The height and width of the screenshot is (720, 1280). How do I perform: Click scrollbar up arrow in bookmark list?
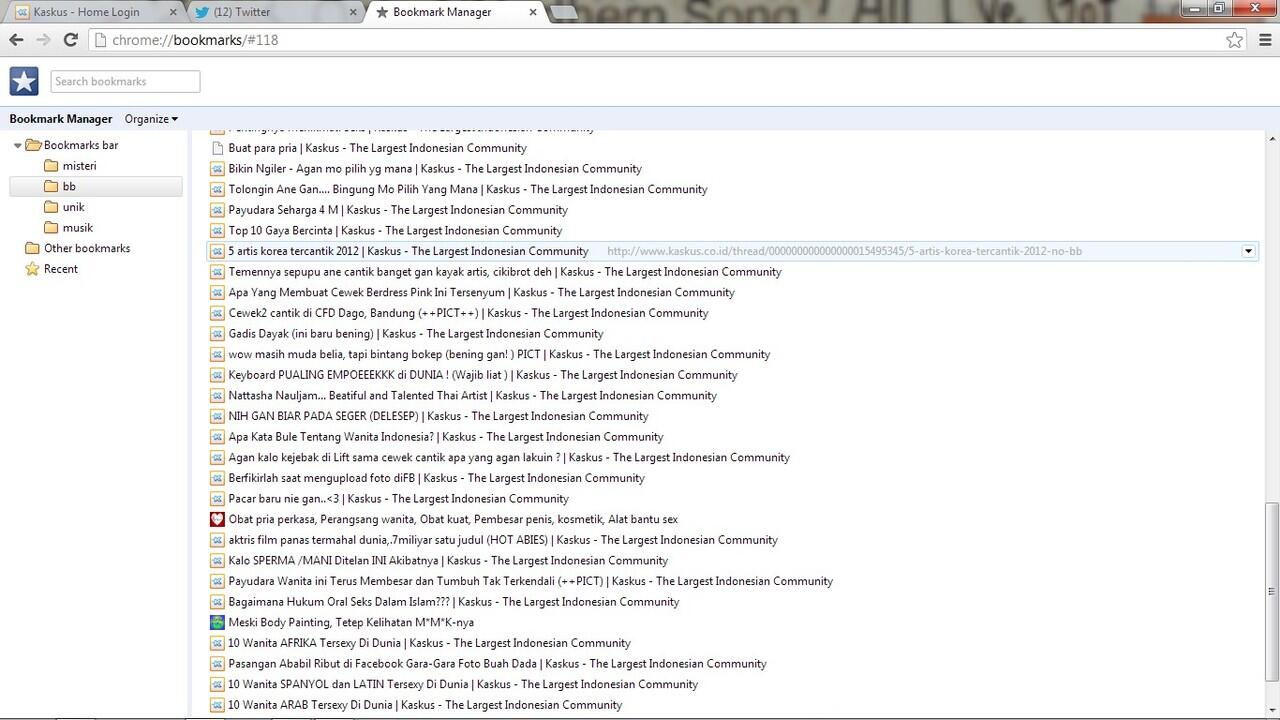(x=1271, y=139)
